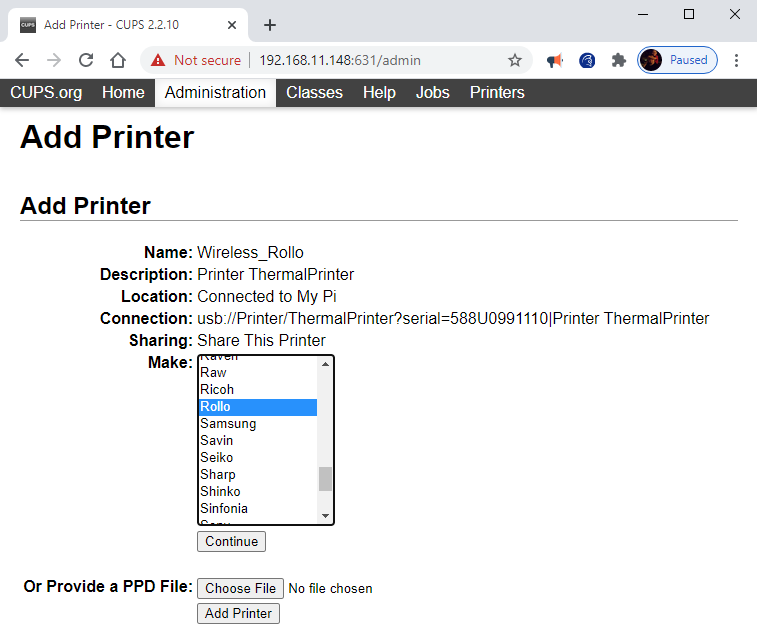The width and height of the screenshot is (757, 640).
Task: Go to the Home section
Action: point(123,93)
